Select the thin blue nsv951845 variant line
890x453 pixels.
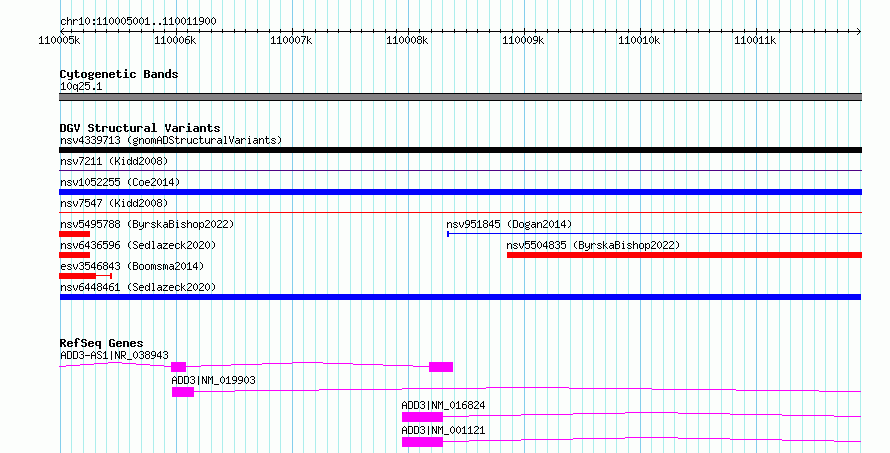tap(654, 233)
